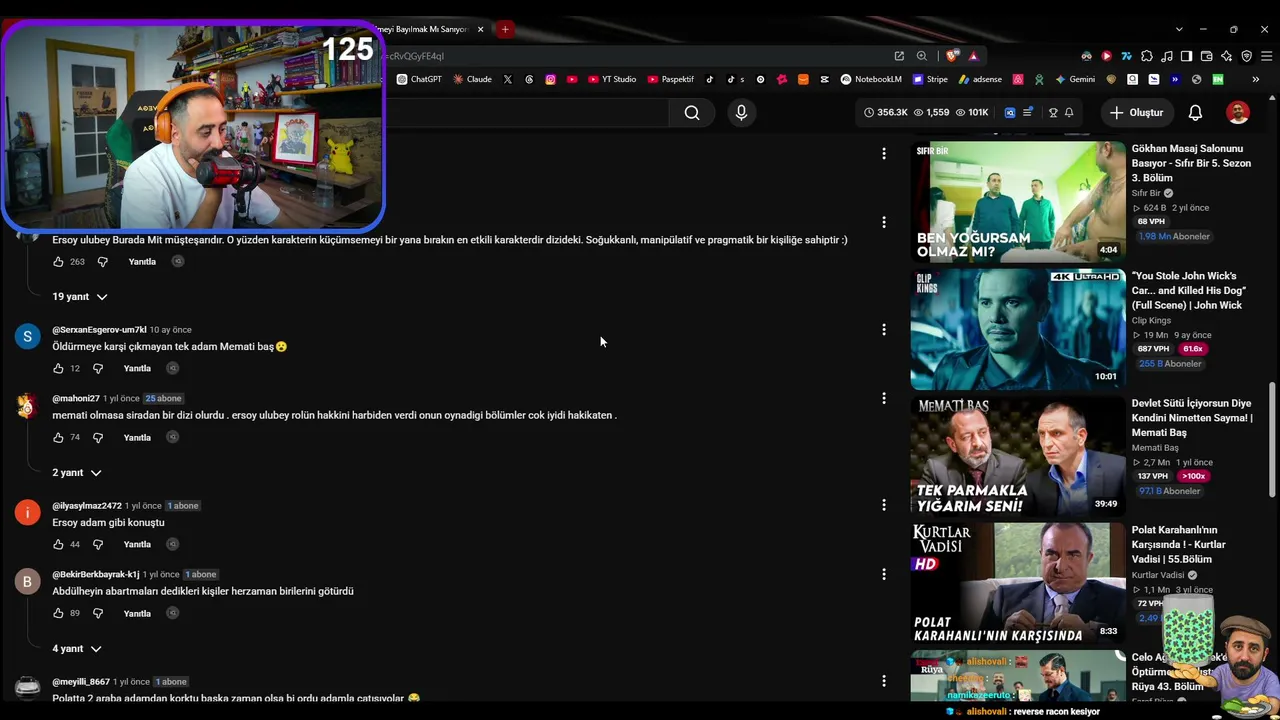Reply with Yanıtla on BekirBerkbayrak's comment

point(137,614)
